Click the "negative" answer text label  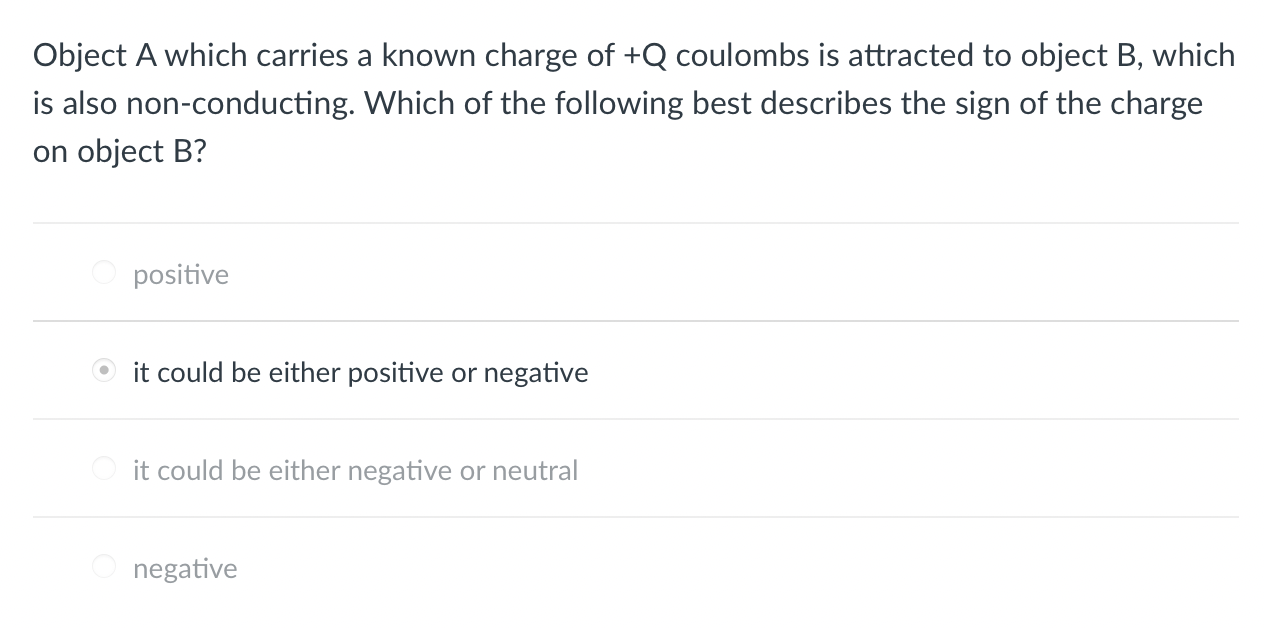185,568
